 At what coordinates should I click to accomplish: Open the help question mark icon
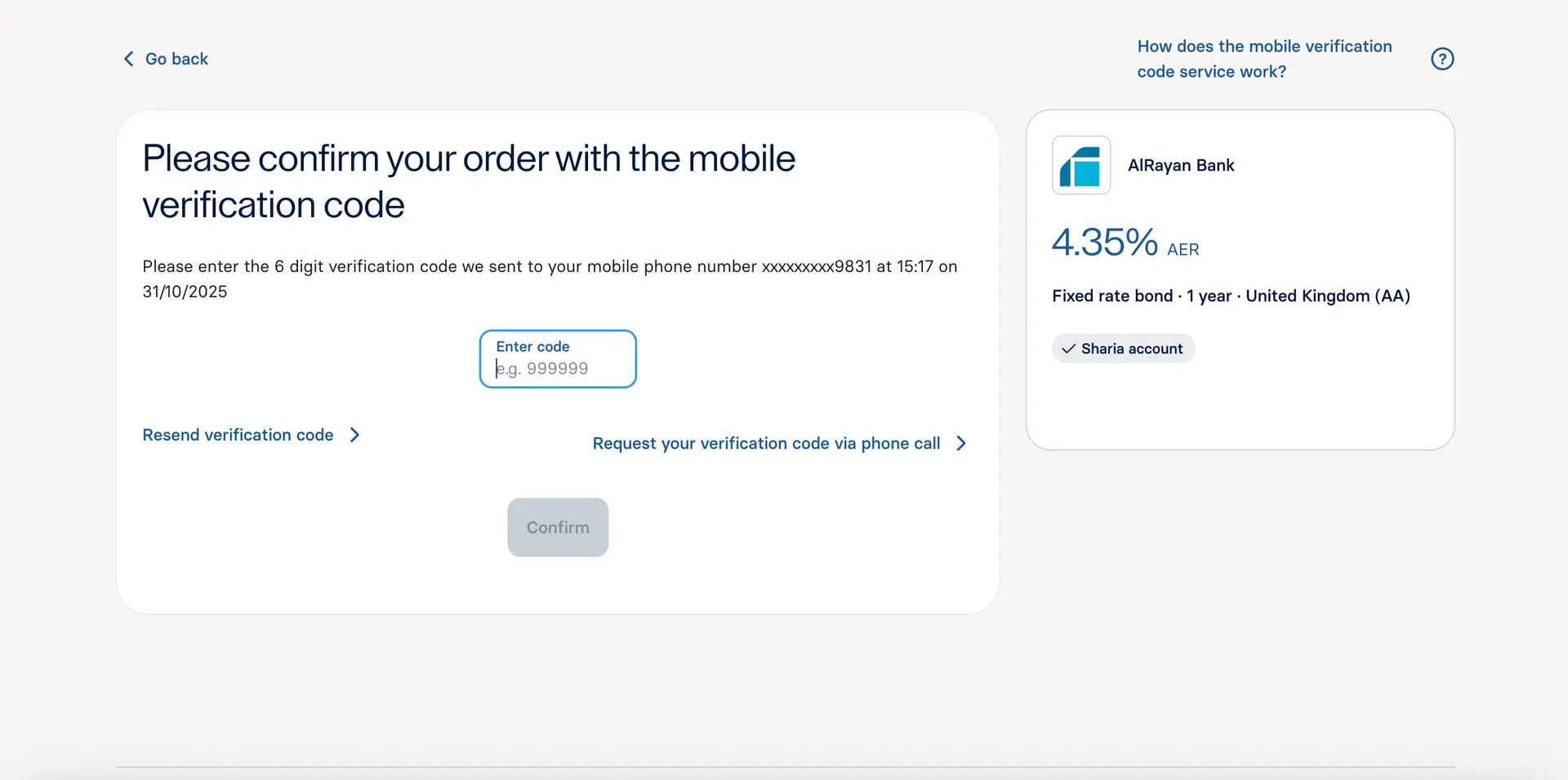pyautogui.click(x=1443, y=59)
